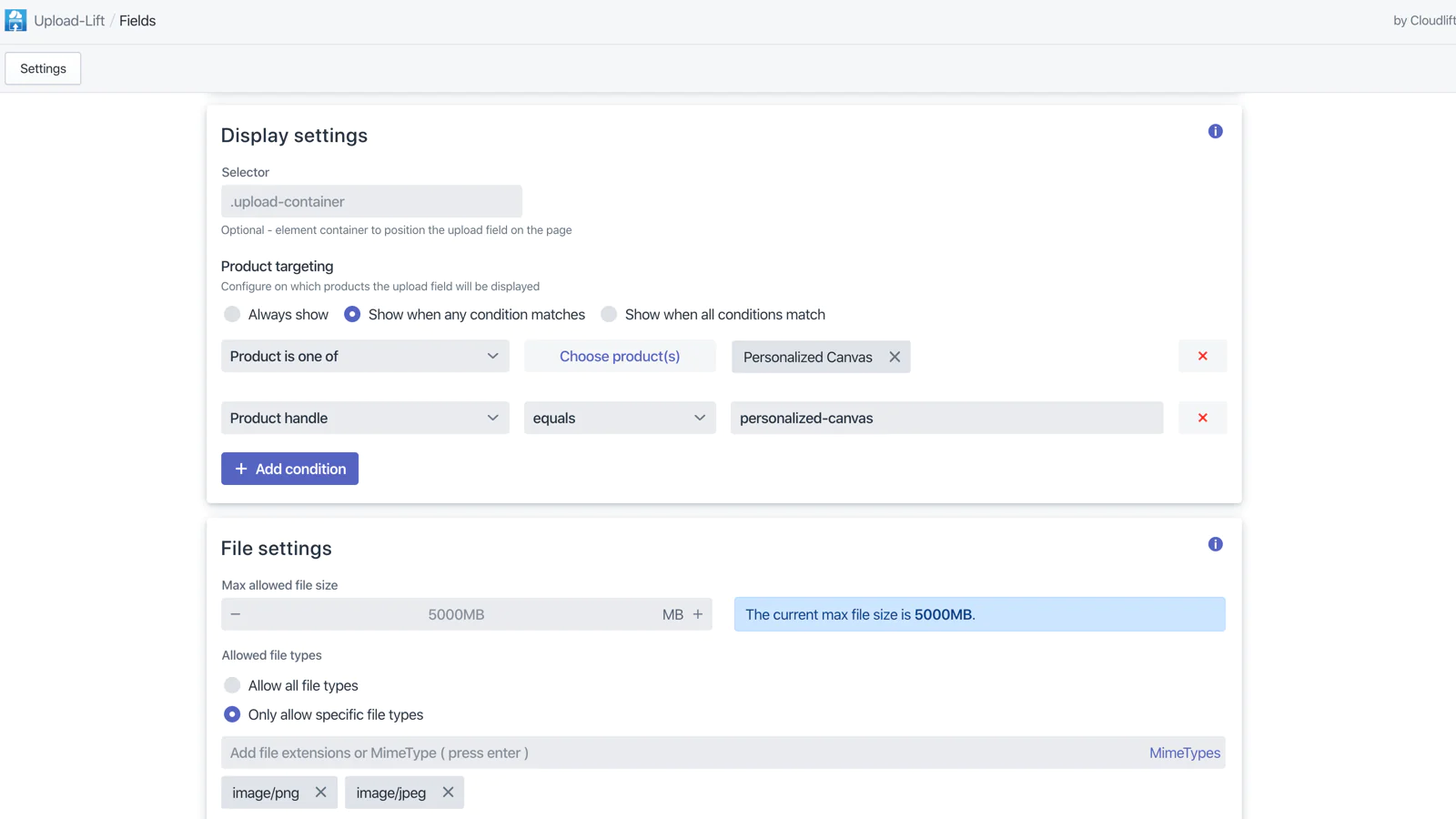1456x819 pixels.
Task: Remove the image/png file type tag
Action: (320, 793)
